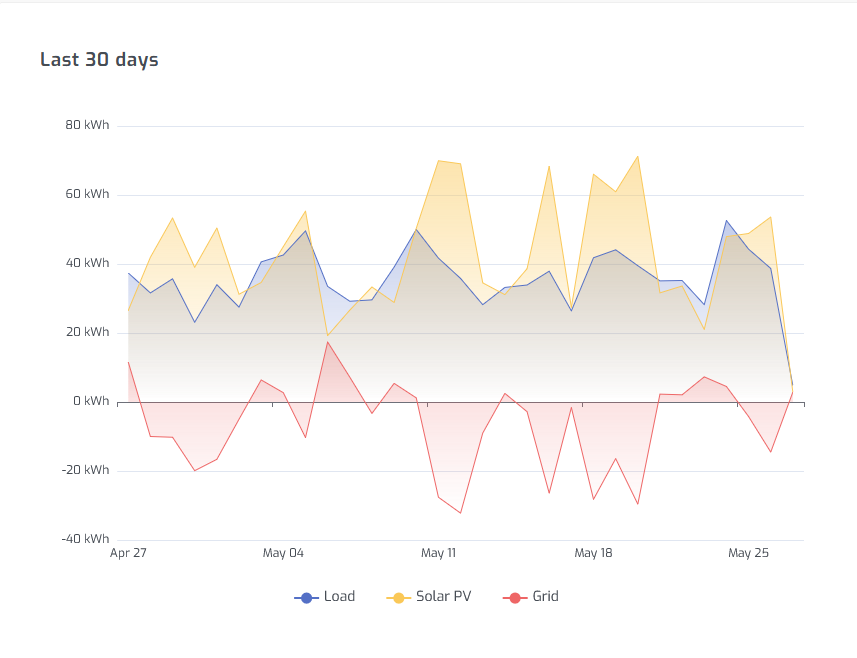
Task: Click the highest red Grid peak after May 04
Action: [x=327, y=342]
